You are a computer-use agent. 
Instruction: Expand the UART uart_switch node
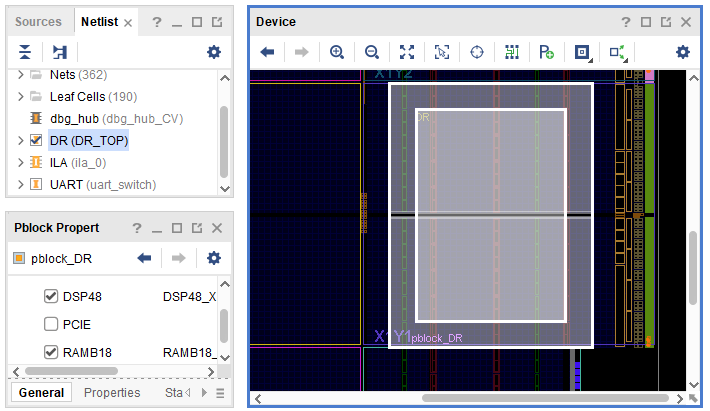[x=21, y=185]
